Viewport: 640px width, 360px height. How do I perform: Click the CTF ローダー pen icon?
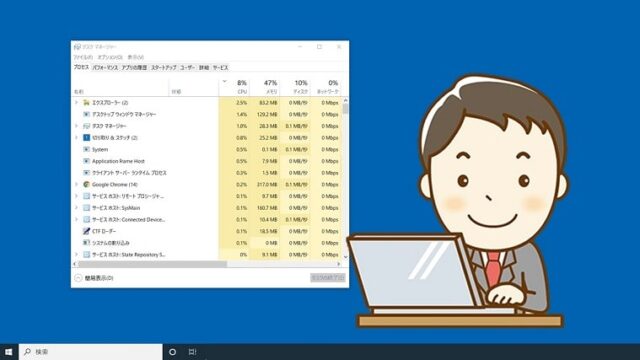click(86, 231)
